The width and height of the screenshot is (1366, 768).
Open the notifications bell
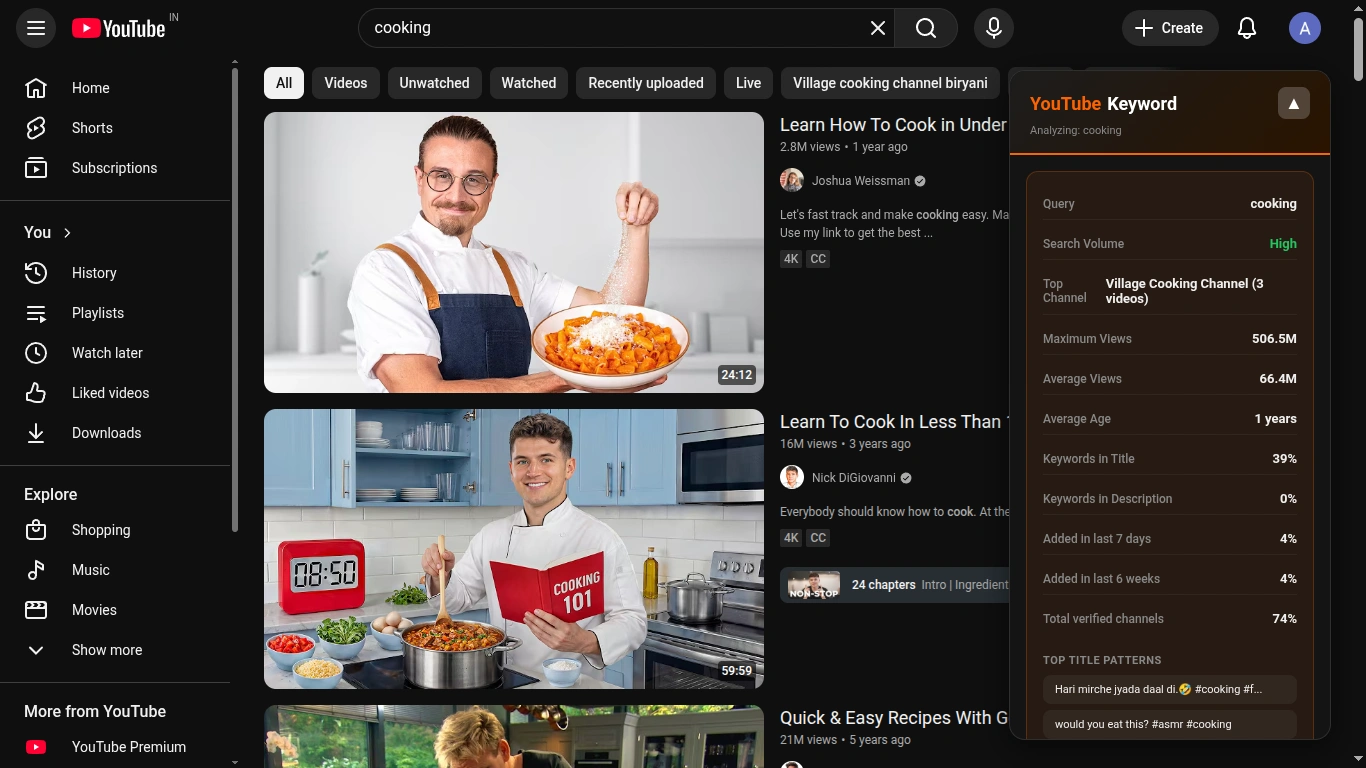pos(1246,28)
